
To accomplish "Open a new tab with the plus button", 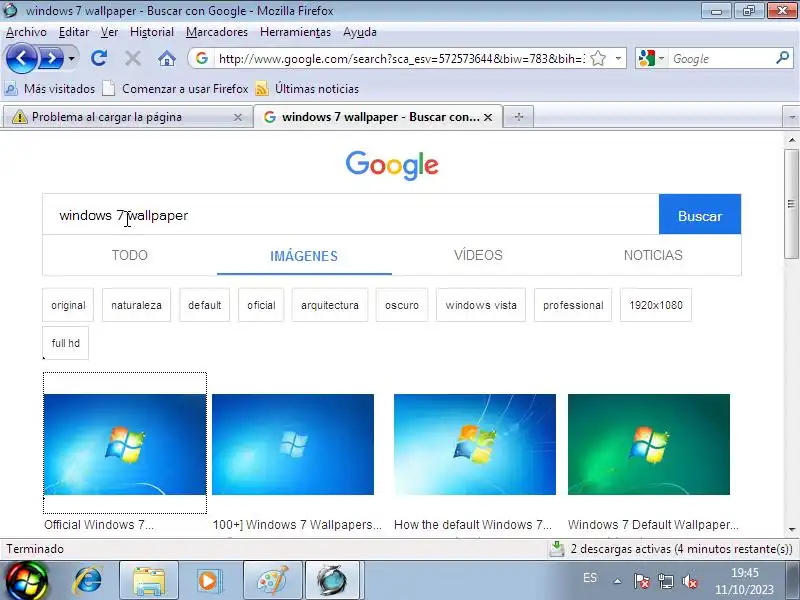I will (x=518, y=117).
